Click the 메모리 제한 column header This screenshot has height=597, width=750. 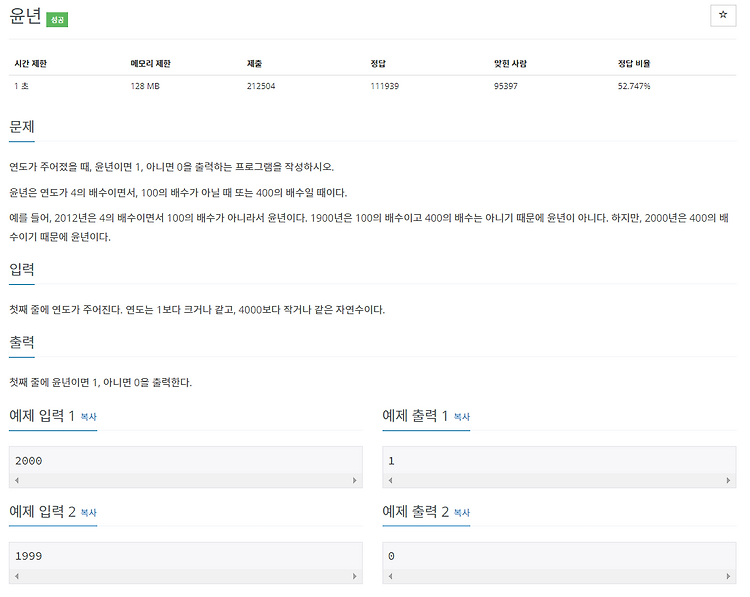pos(151,64)
